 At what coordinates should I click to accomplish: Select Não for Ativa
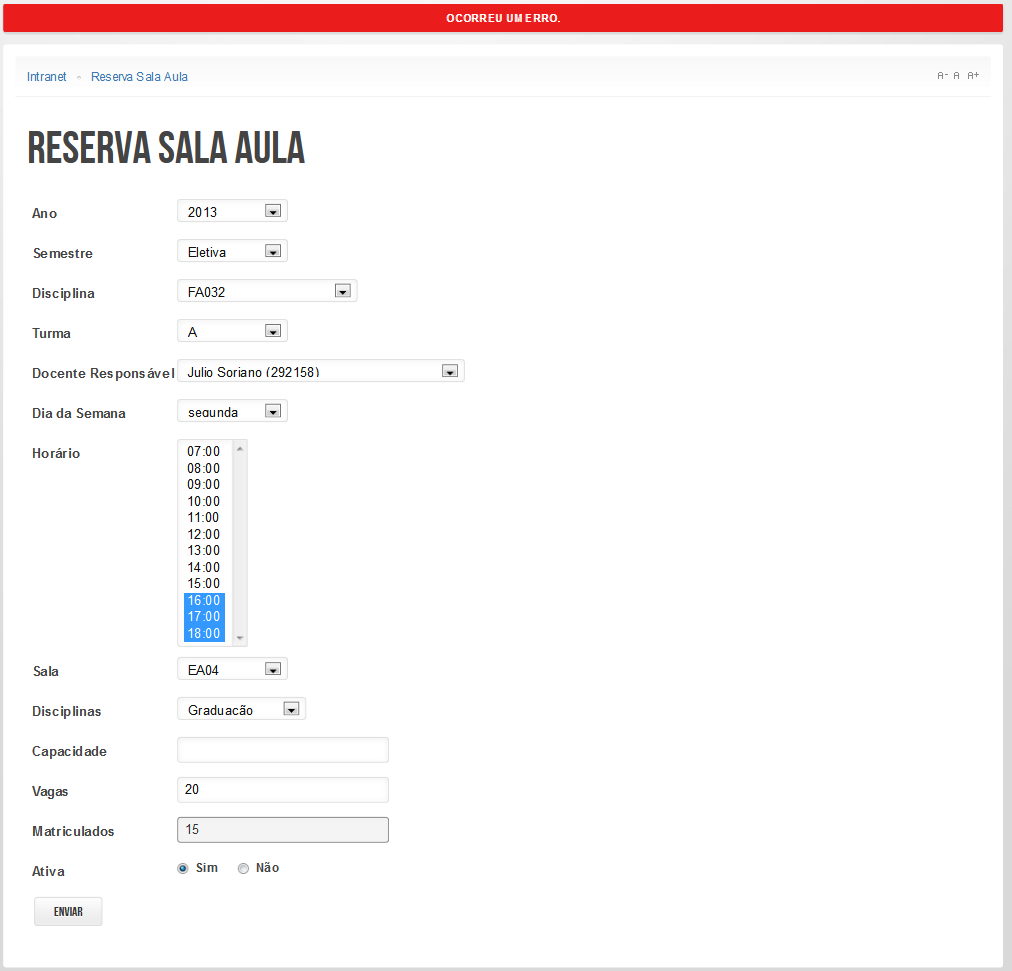click(x=243, y=869)
